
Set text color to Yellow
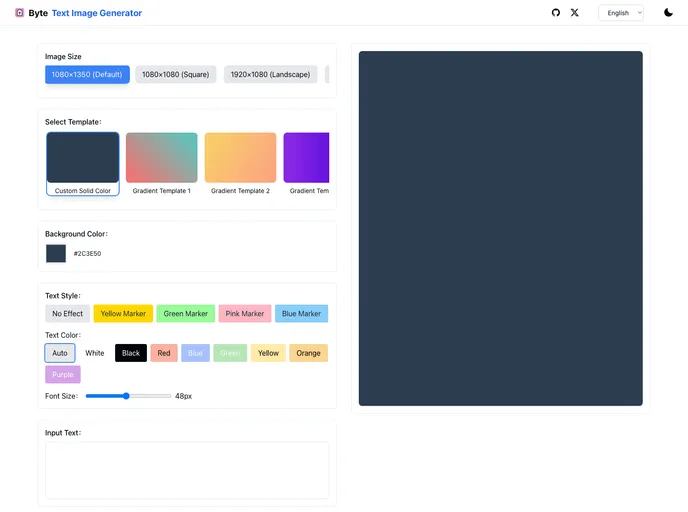[268, 353]
